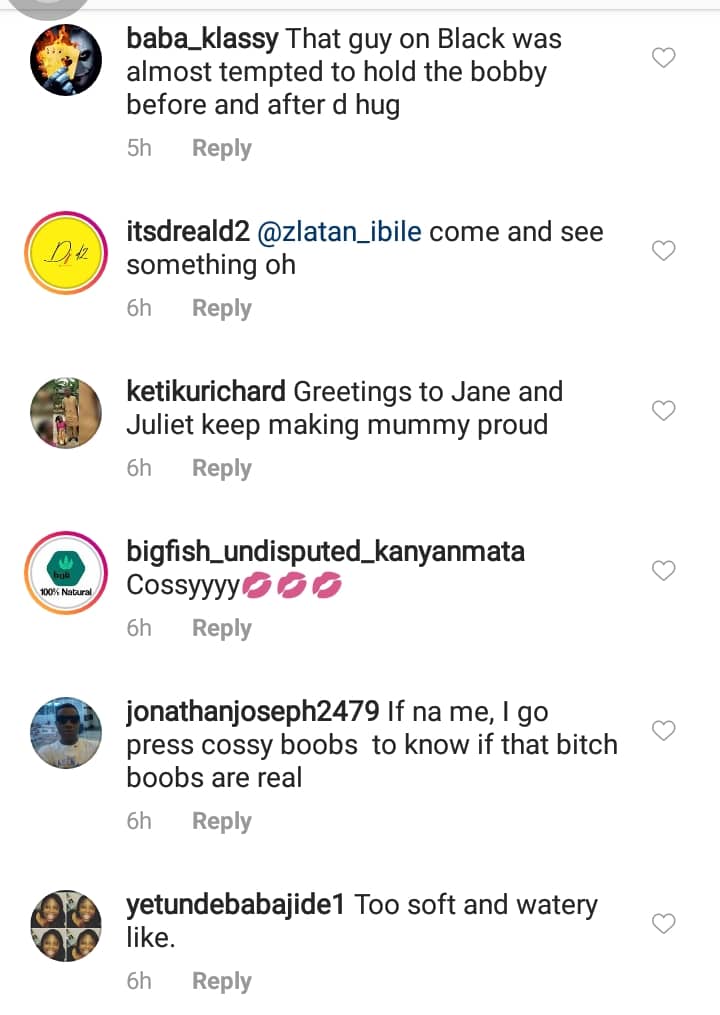Open itsdreald2's yellow story avatar
This screenshot has width=720, height=1015.
pos(66,252)
